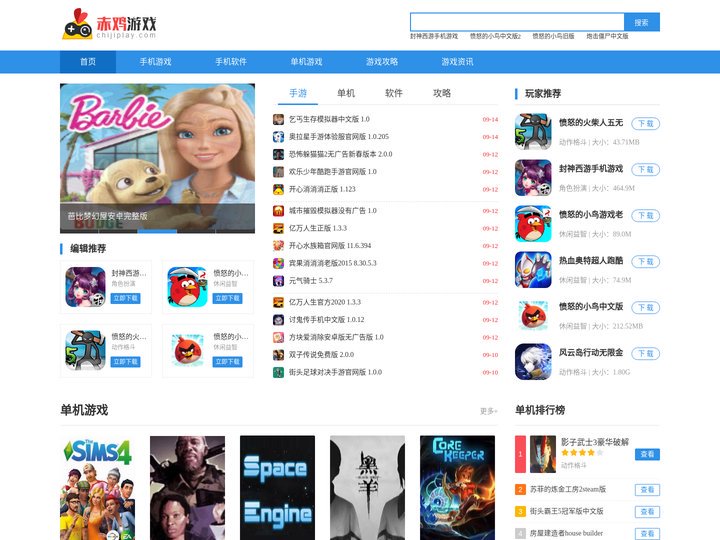Open the 更多+ link for 单机游戏
The width and height of the screenshot is (720, 540).
pos(489,411)
